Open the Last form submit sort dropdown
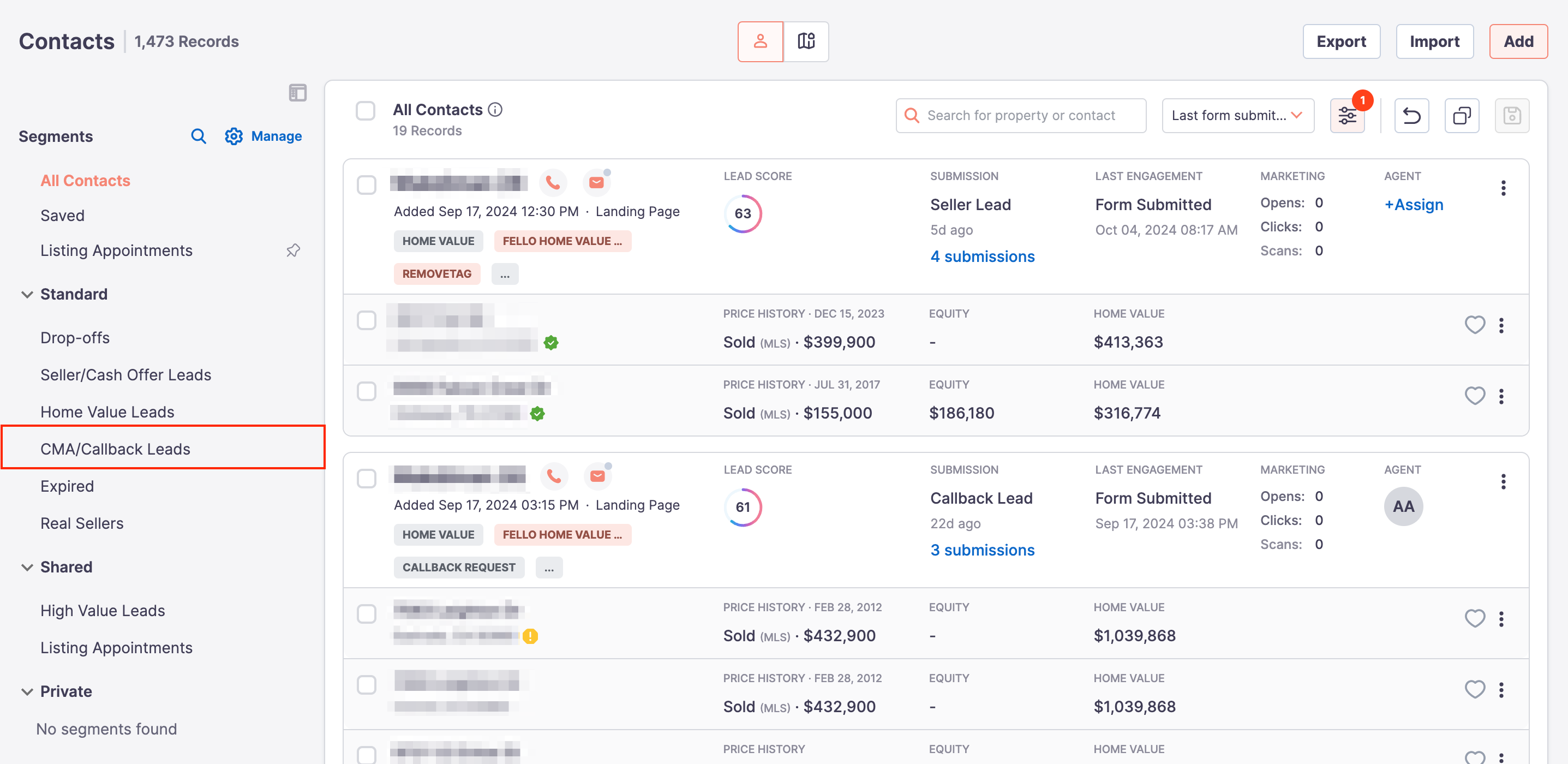1568x764 pixels. pyautogui.click(x=1237, y=115)
